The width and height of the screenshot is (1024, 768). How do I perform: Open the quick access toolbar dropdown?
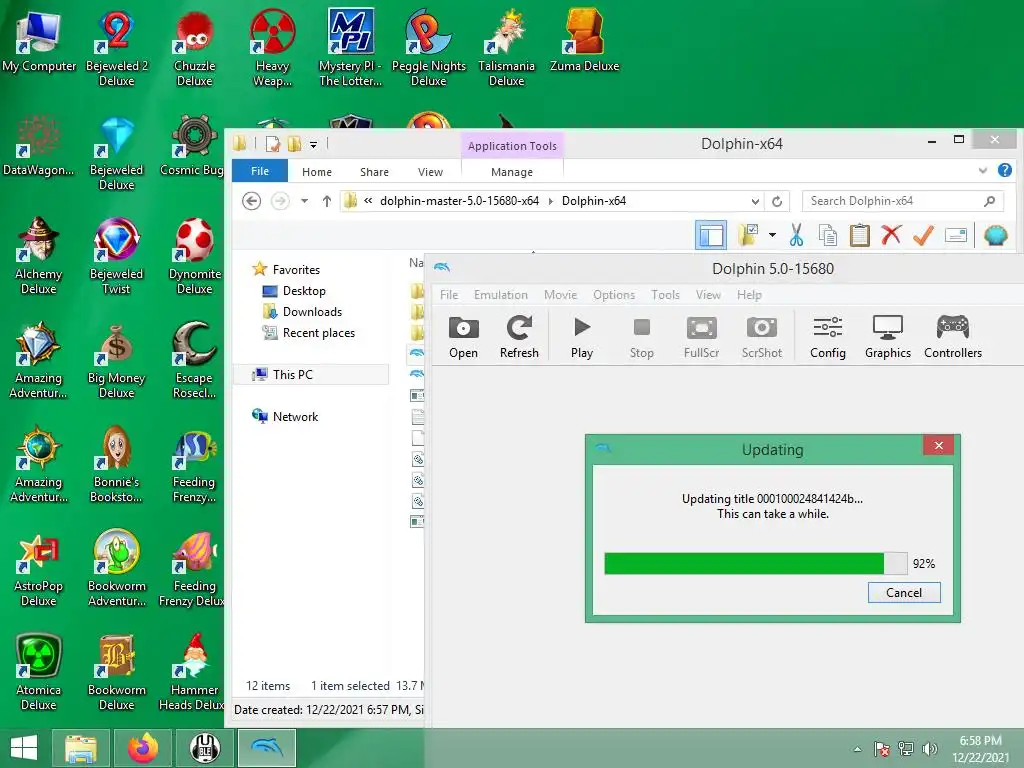point(313,145)
